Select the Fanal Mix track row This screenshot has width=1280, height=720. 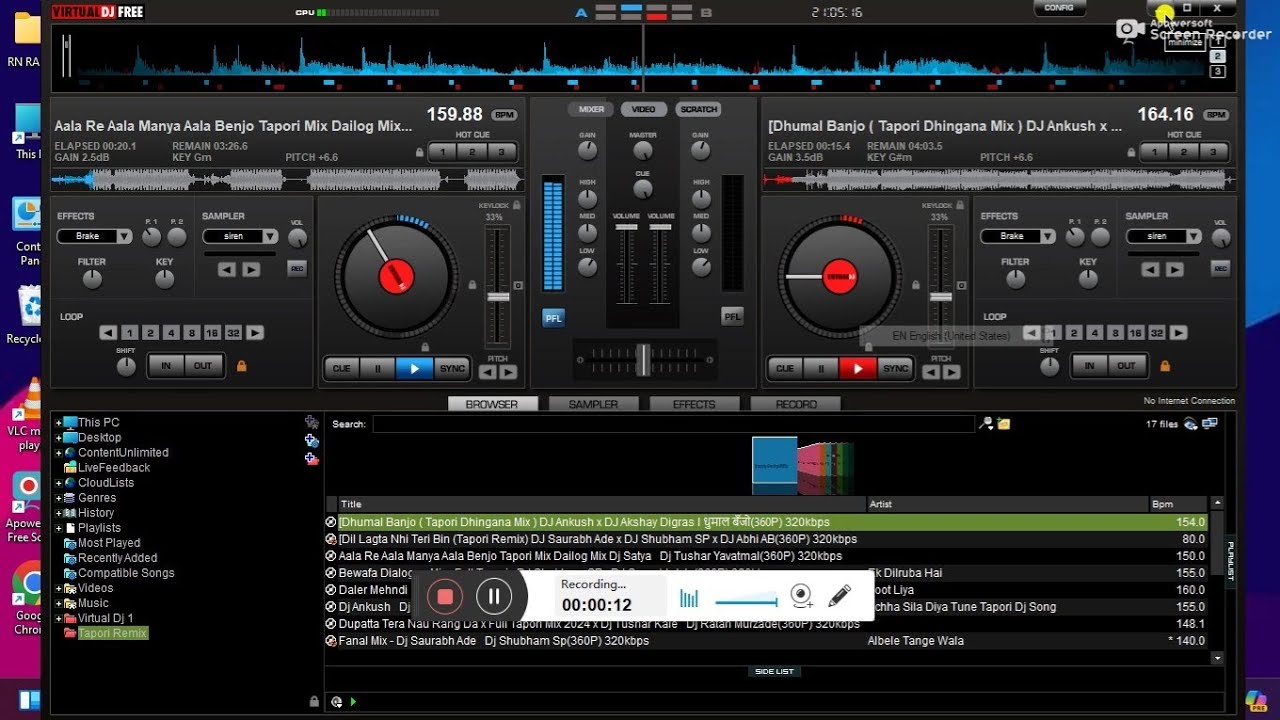[x=766, y=641]
